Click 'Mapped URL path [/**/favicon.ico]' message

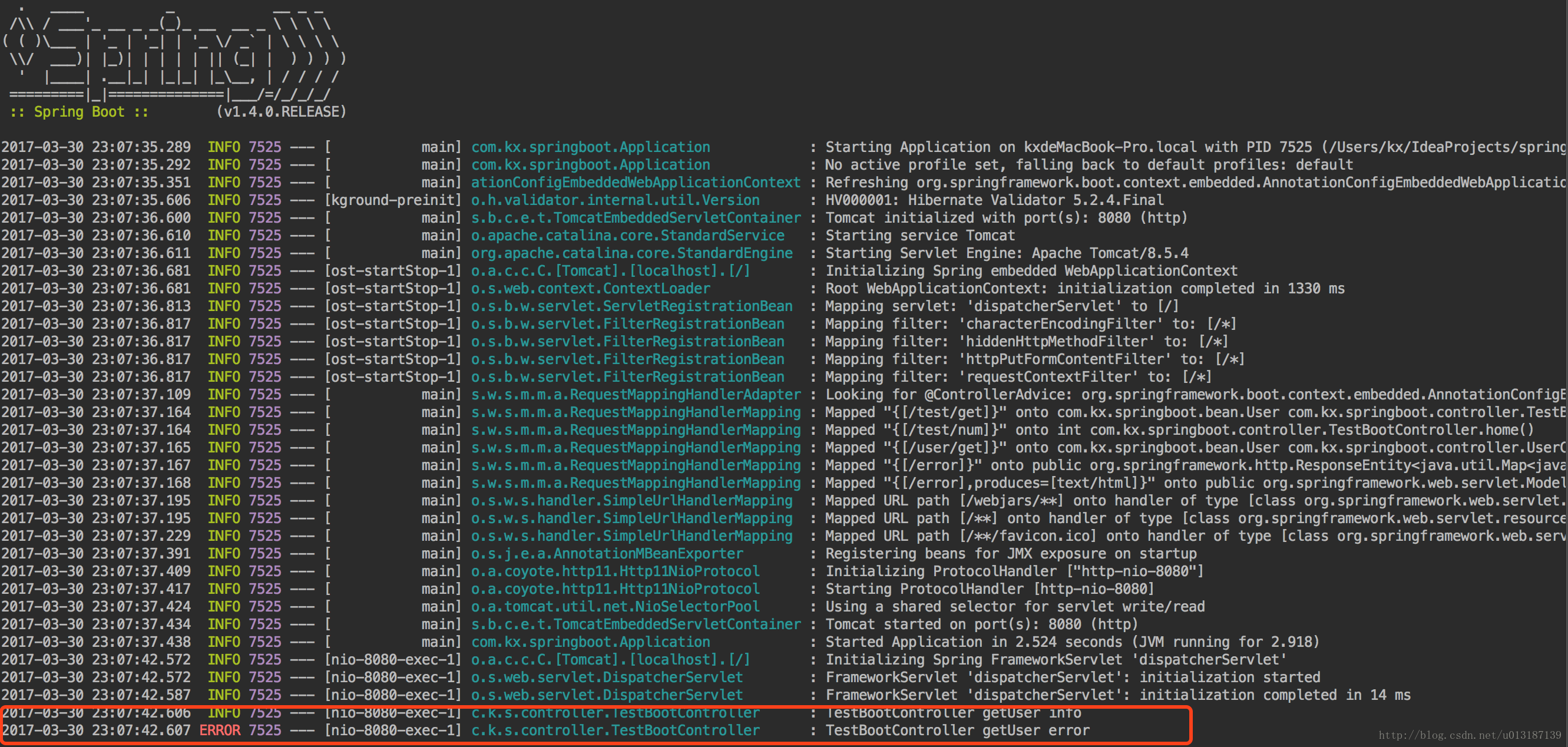click(1196, 536)
